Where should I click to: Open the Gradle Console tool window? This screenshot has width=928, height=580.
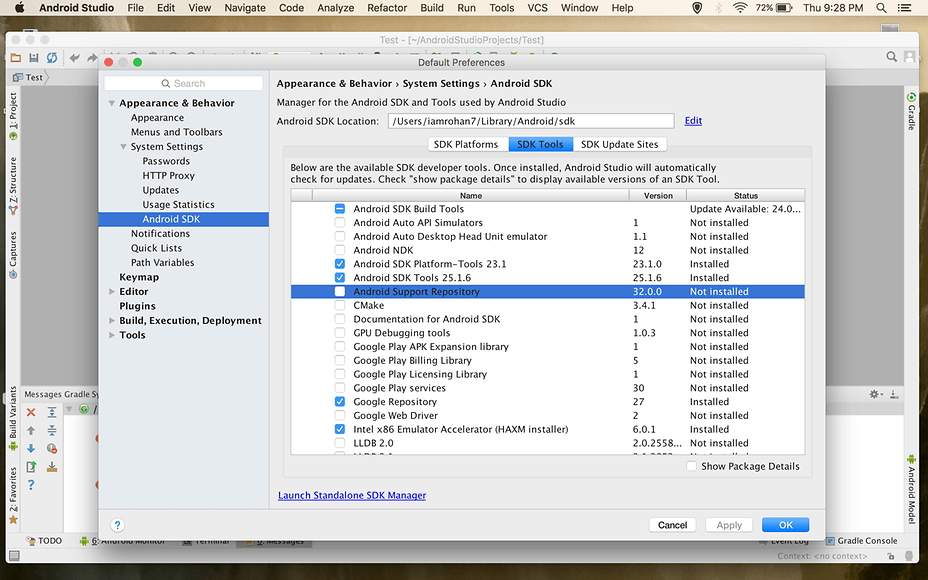pos(862,540)
